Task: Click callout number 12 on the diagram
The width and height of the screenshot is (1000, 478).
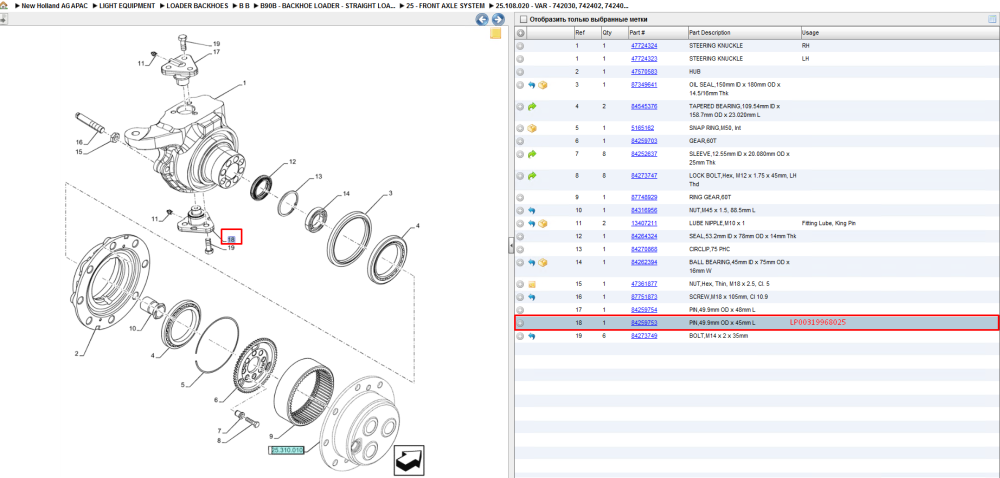Action: point(292,162)
